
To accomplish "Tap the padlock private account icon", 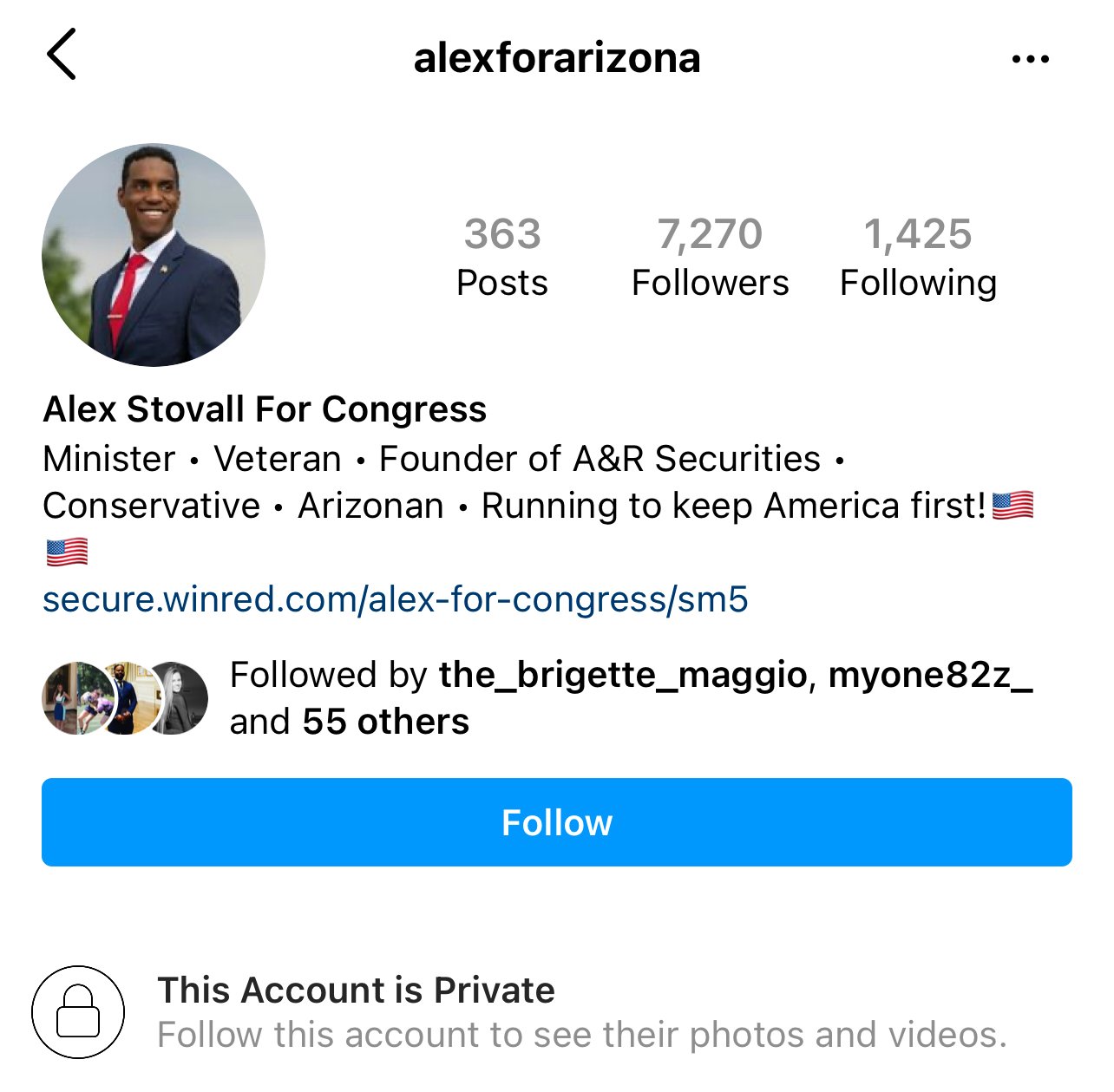I will (78, 1011).
